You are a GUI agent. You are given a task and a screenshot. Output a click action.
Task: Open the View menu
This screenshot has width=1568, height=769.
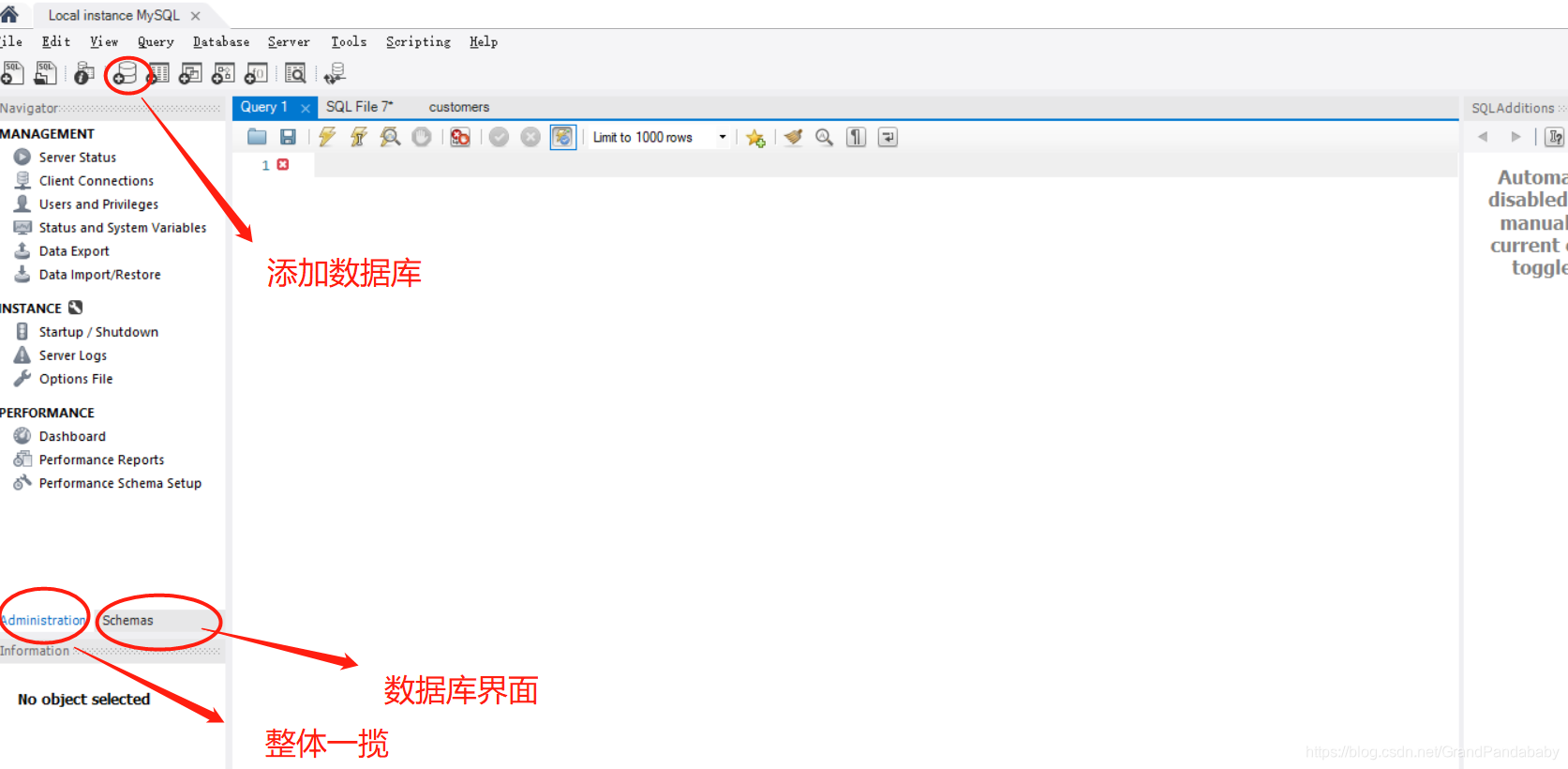tap(104, 41)
